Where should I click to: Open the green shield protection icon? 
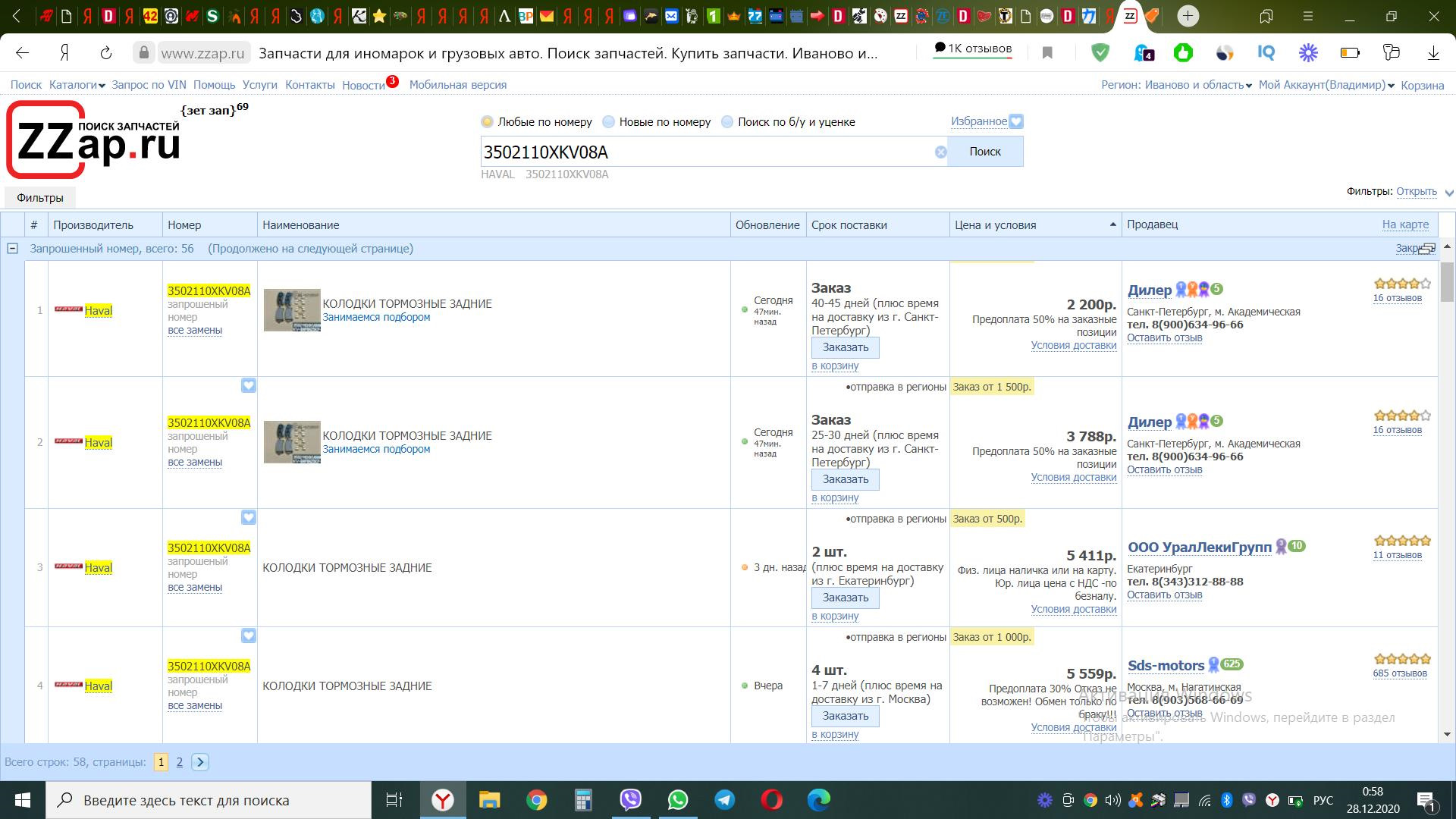[x=1100, y=52]
